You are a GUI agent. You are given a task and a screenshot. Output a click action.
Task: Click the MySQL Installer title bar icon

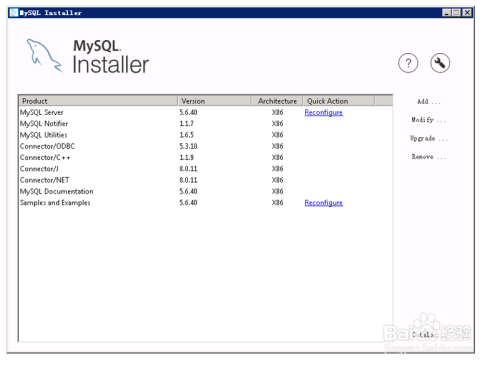click(14, 13)
